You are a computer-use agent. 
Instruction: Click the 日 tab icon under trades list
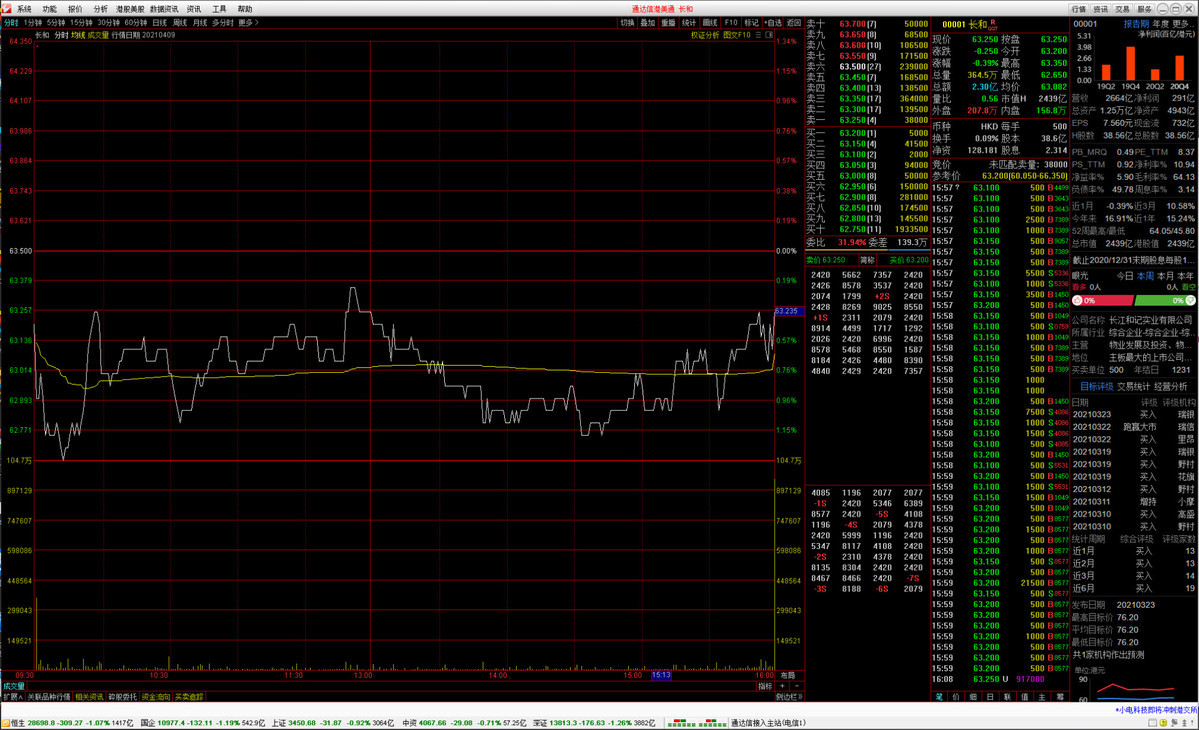990,697
